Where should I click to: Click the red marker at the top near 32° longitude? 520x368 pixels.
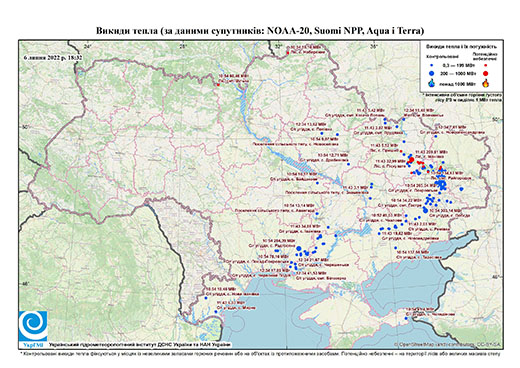coord(288,53)
